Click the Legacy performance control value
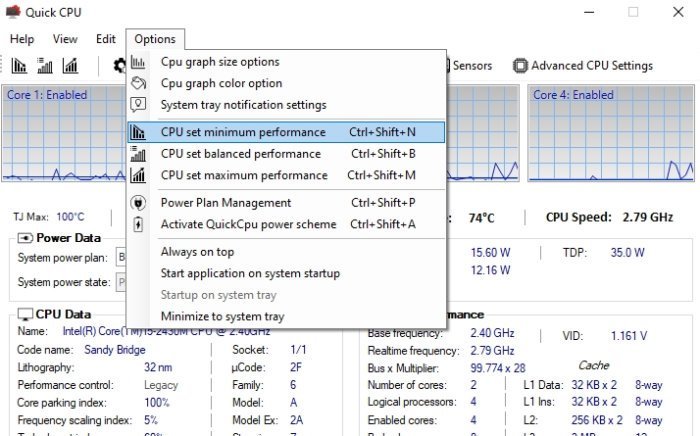The height and width of the screenshot is (436, 700). pyautogui.click(x=161, y=385)
